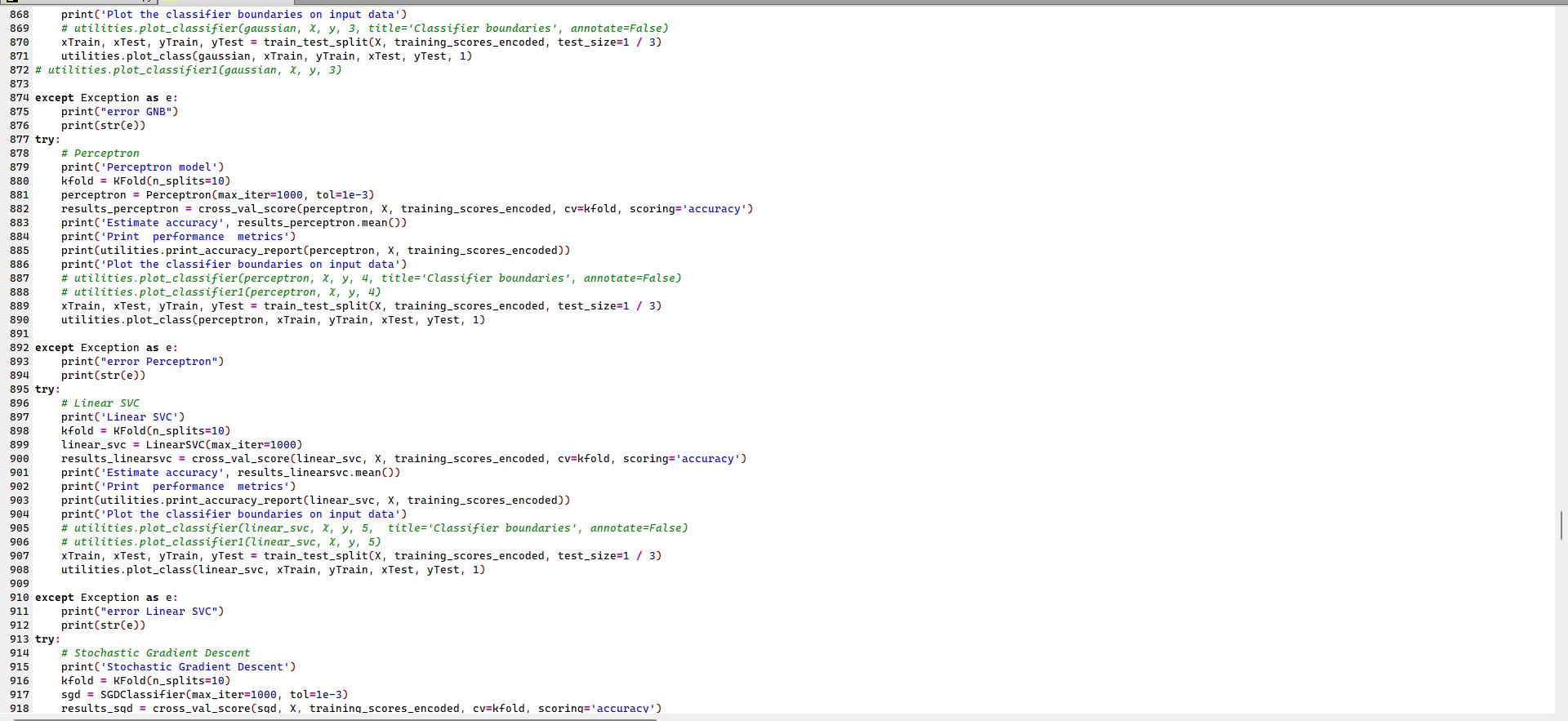Screen dimensions: 1568x721
Task: Click the 'Linear SVC' string on line 897
Action: tap(140, 417)
